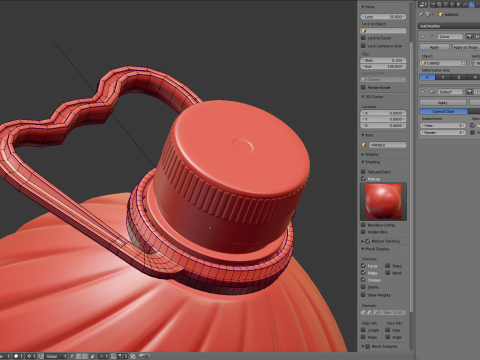Collapse the Shading panel

tap(363, 162)
